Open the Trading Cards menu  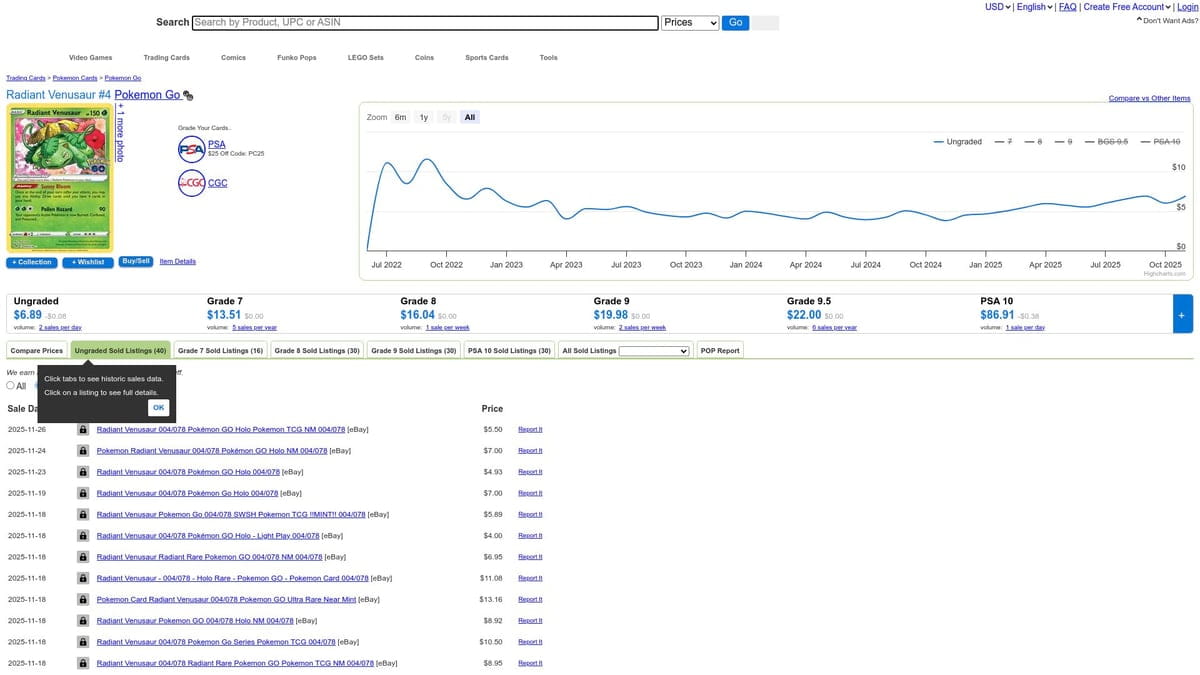166,58
